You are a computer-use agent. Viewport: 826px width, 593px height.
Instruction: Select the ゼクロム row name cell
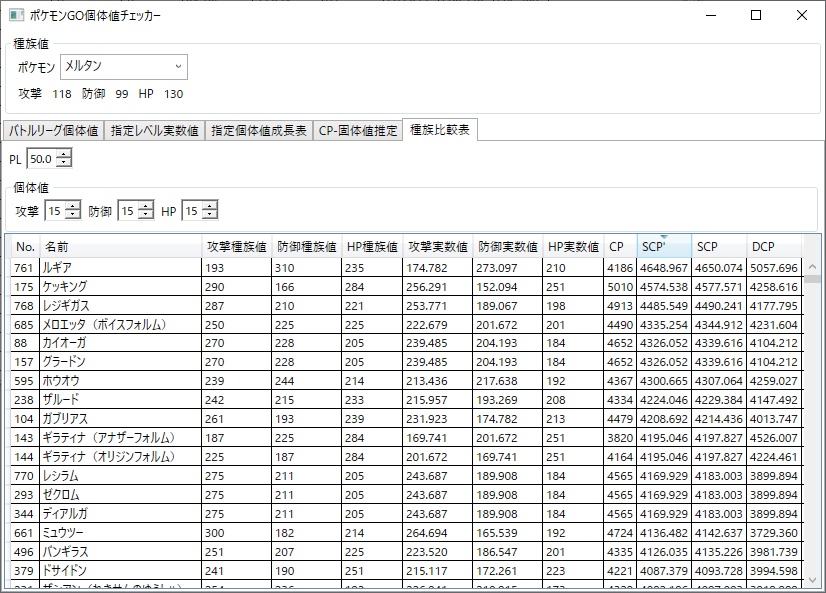(x=121, y=495)
